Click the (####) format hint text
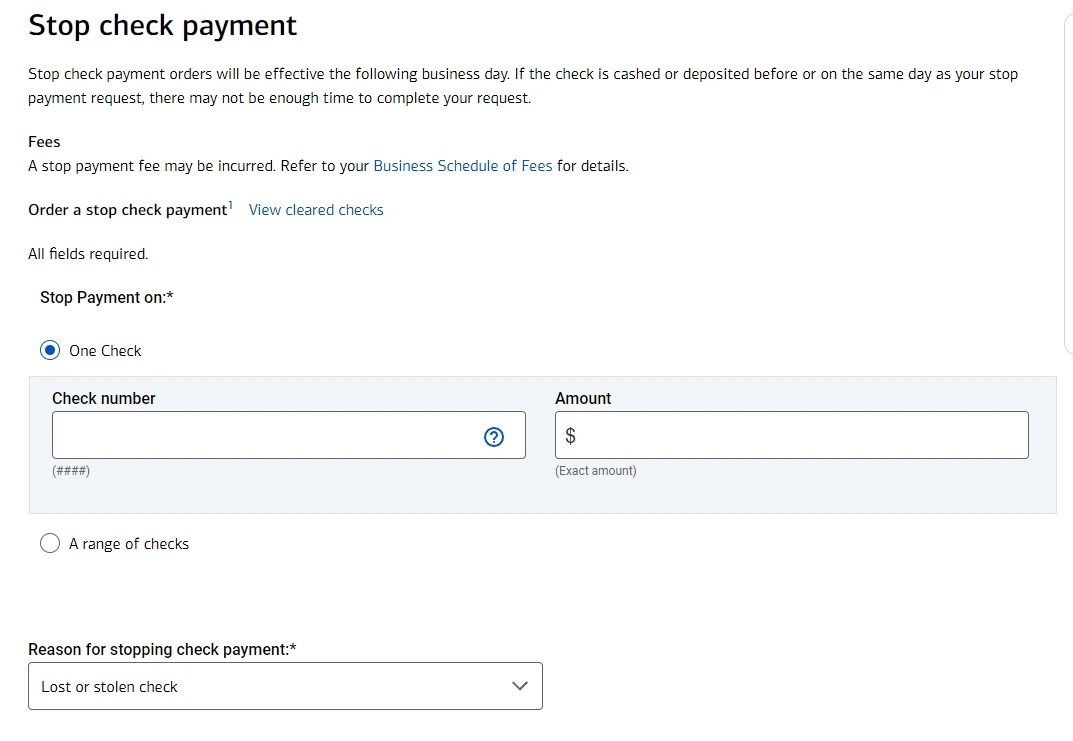 [71, 471]
